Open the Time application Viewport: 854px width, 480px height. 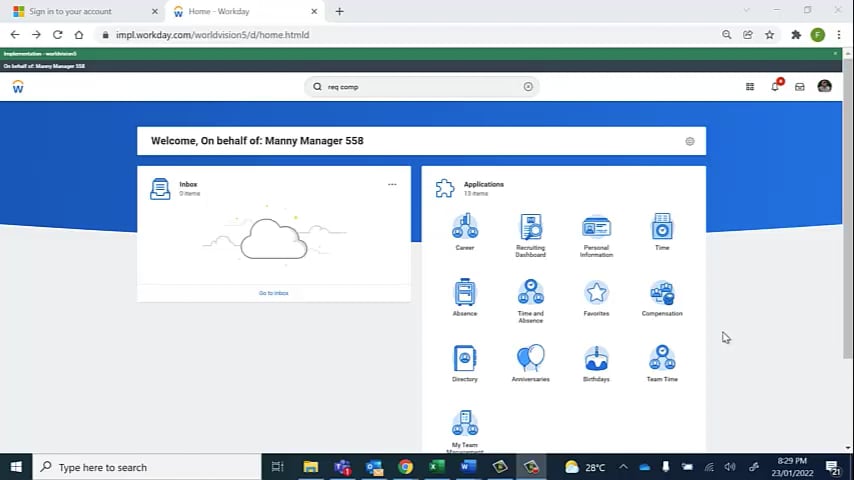[662, 232]
